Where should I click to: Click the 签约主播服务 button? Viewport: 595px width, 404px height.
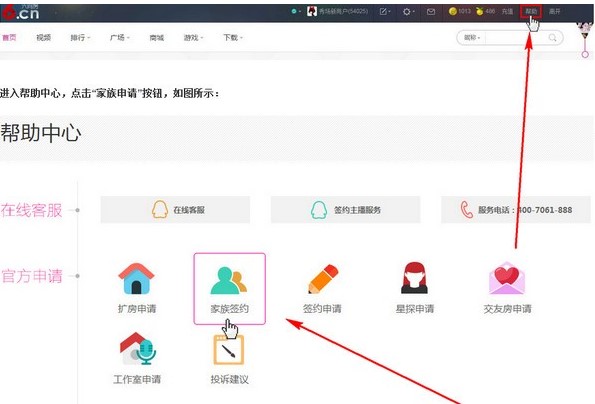point(345,210)
